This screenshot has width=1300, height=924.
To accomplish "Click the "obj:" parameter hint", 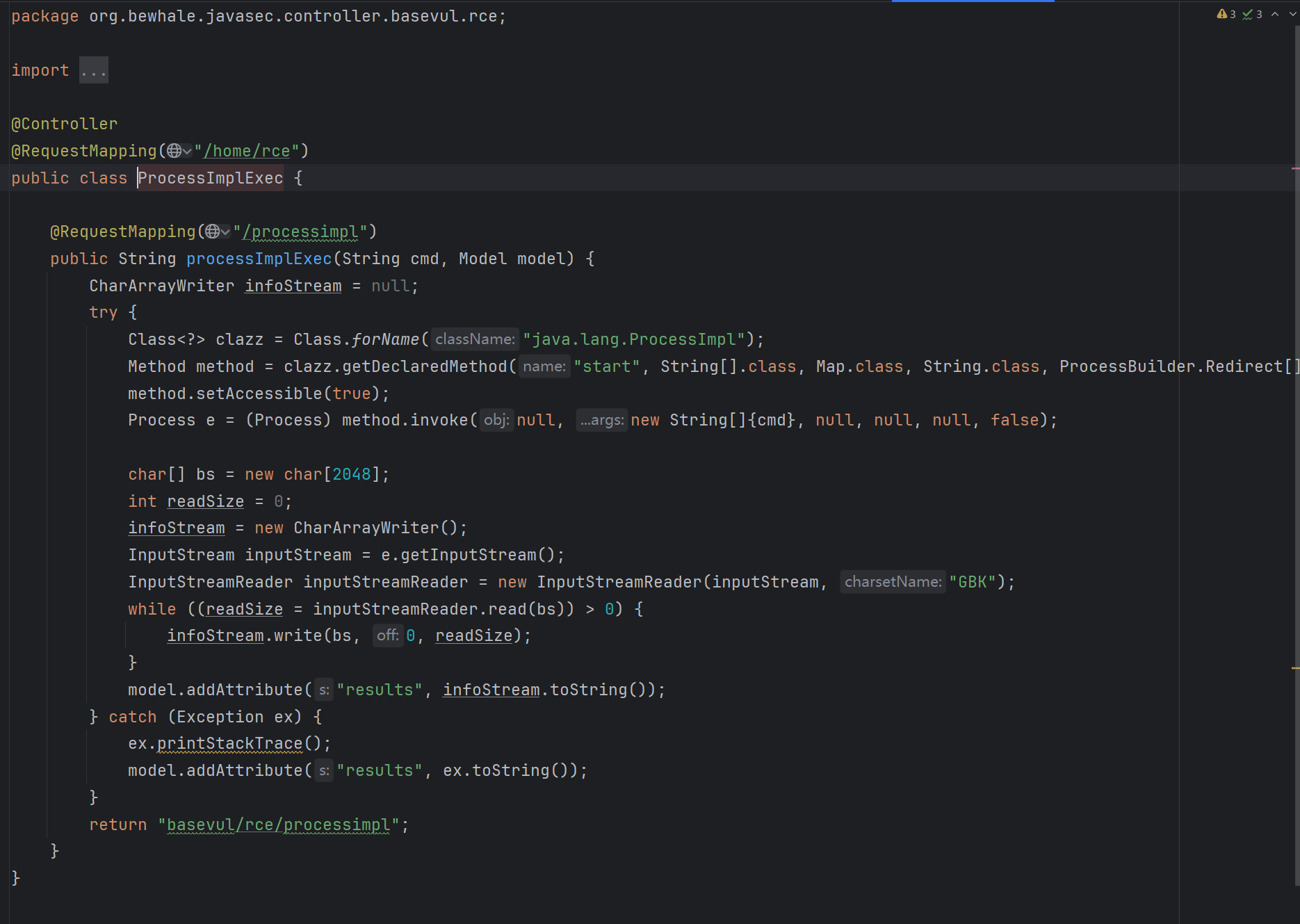I will 496,420.
